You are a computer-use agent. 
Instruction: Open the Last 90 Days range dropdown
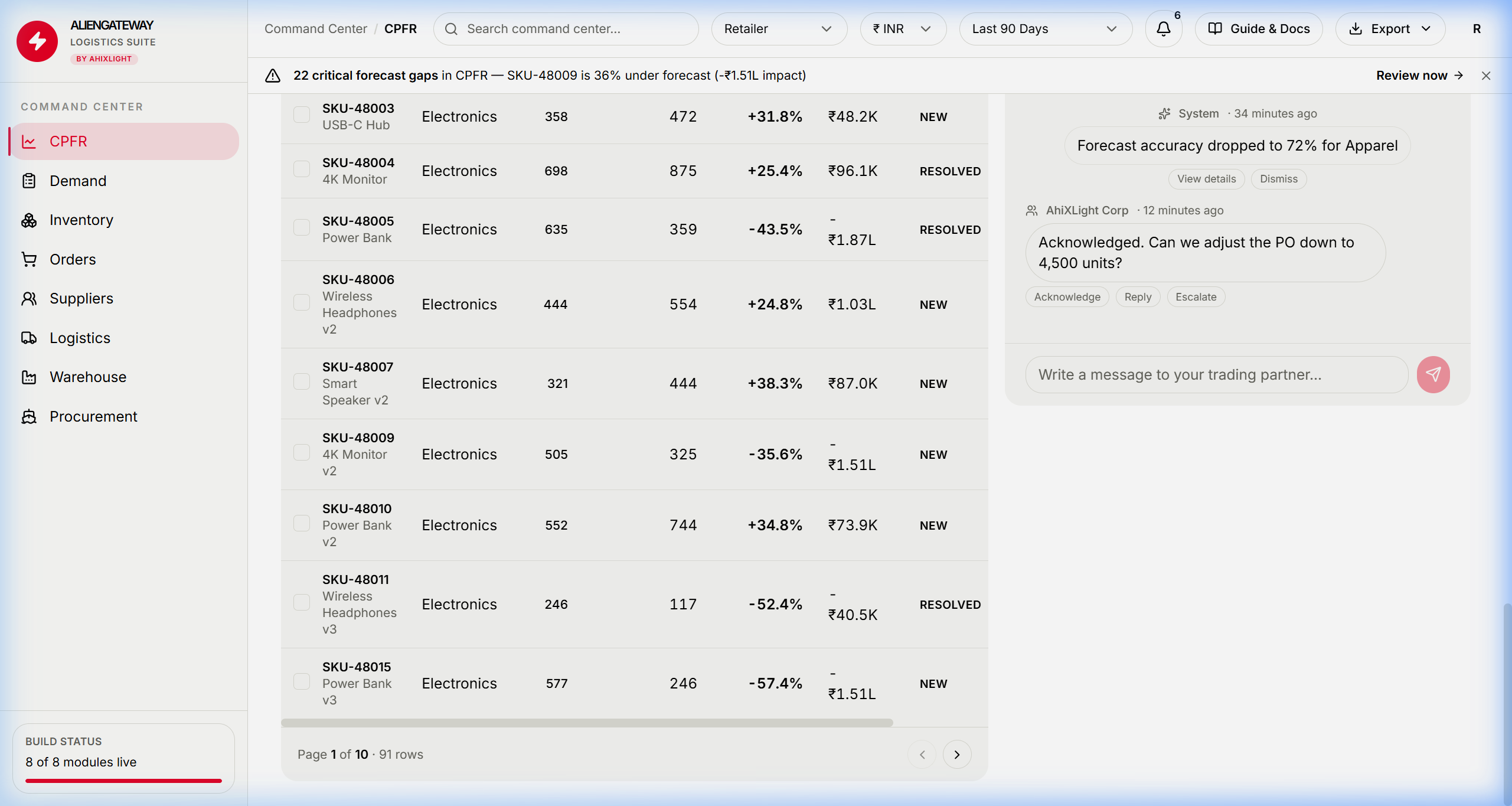click(x=1045, y=29)
